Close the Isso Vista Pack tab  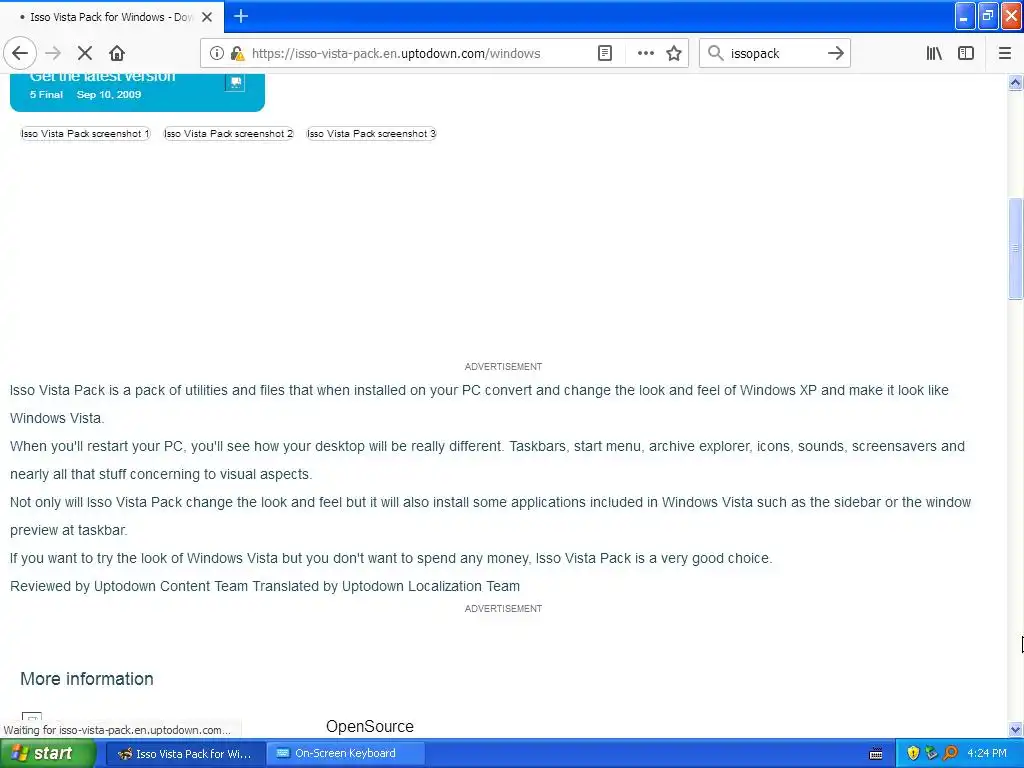207,17
